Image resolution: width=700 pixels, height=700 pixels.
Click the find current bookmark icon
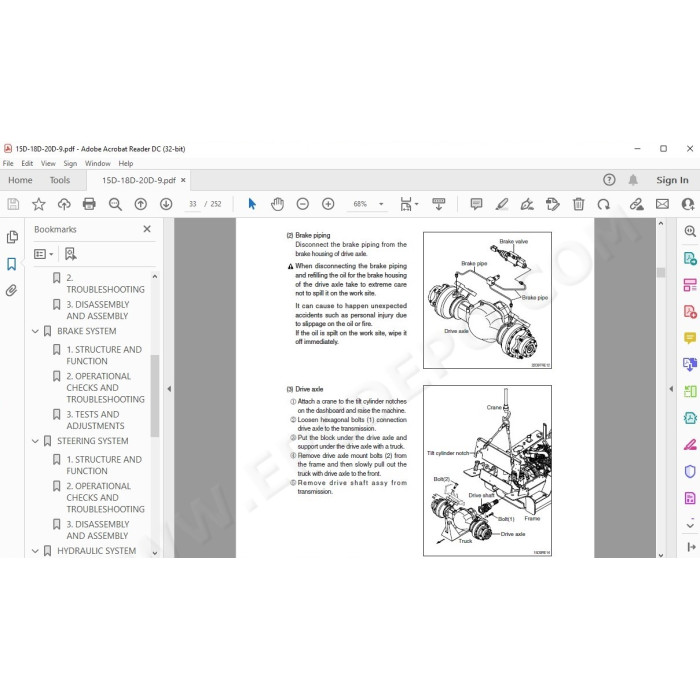click(x=71, y=254)
